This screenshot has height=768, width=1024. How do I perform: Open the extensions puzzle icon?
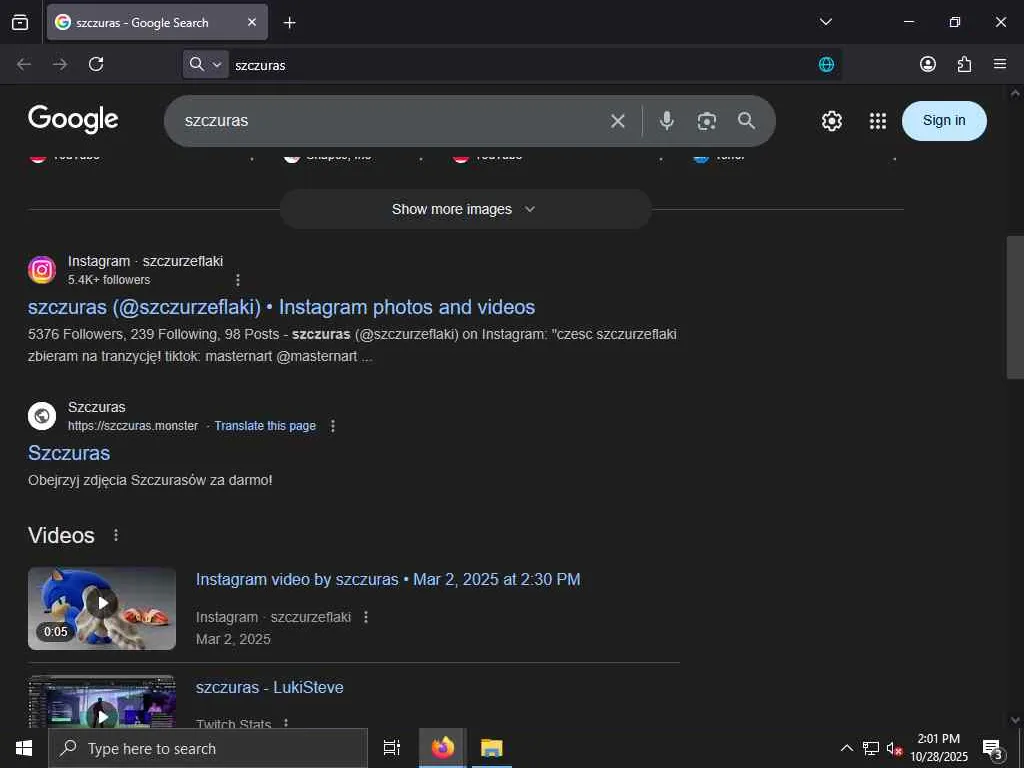click(964, 64)
